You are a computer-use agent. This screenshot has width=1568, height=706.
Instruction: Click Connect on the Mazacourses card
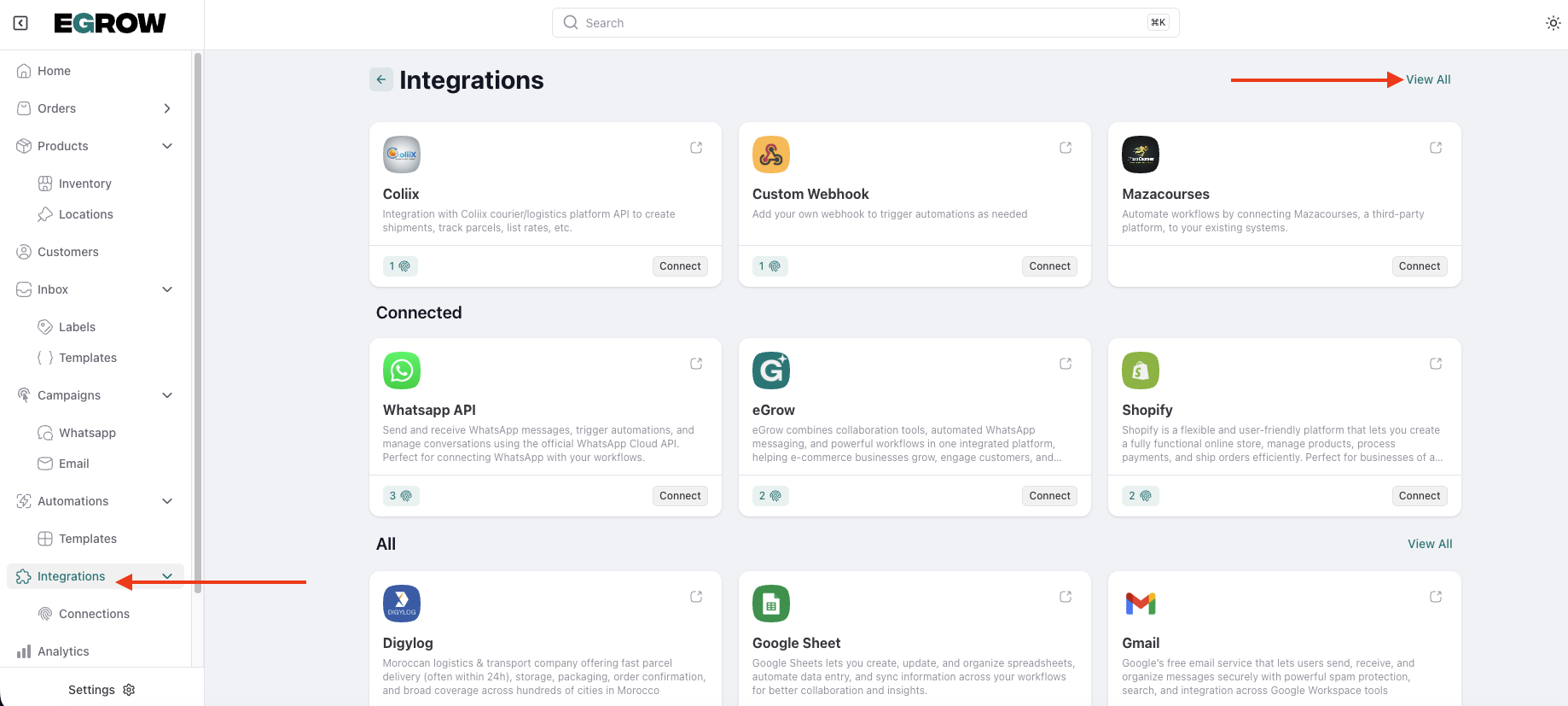coord(1419,266)
